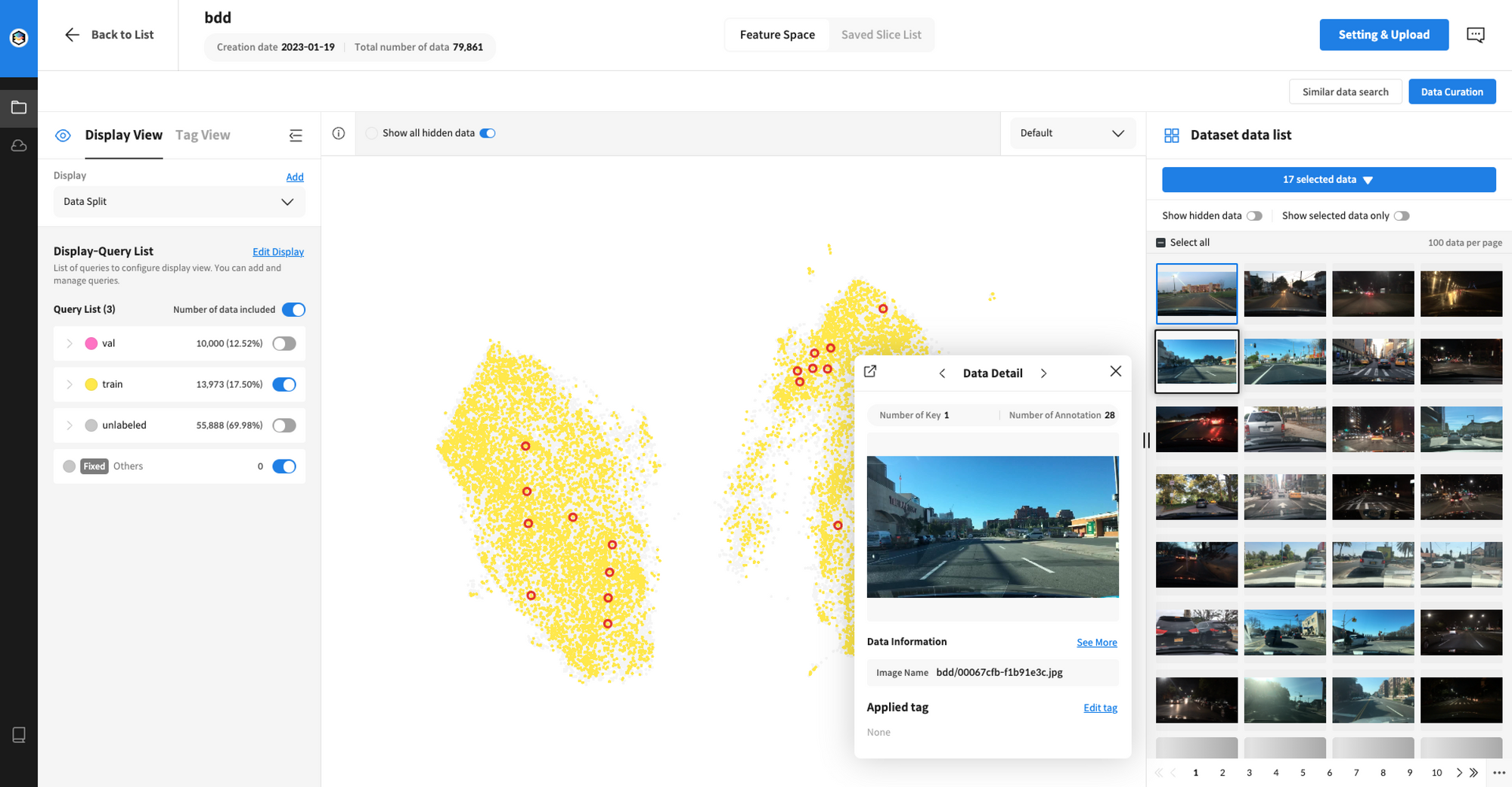
Task: Click the panel resize handle icon
Action: click(1146, 440)
